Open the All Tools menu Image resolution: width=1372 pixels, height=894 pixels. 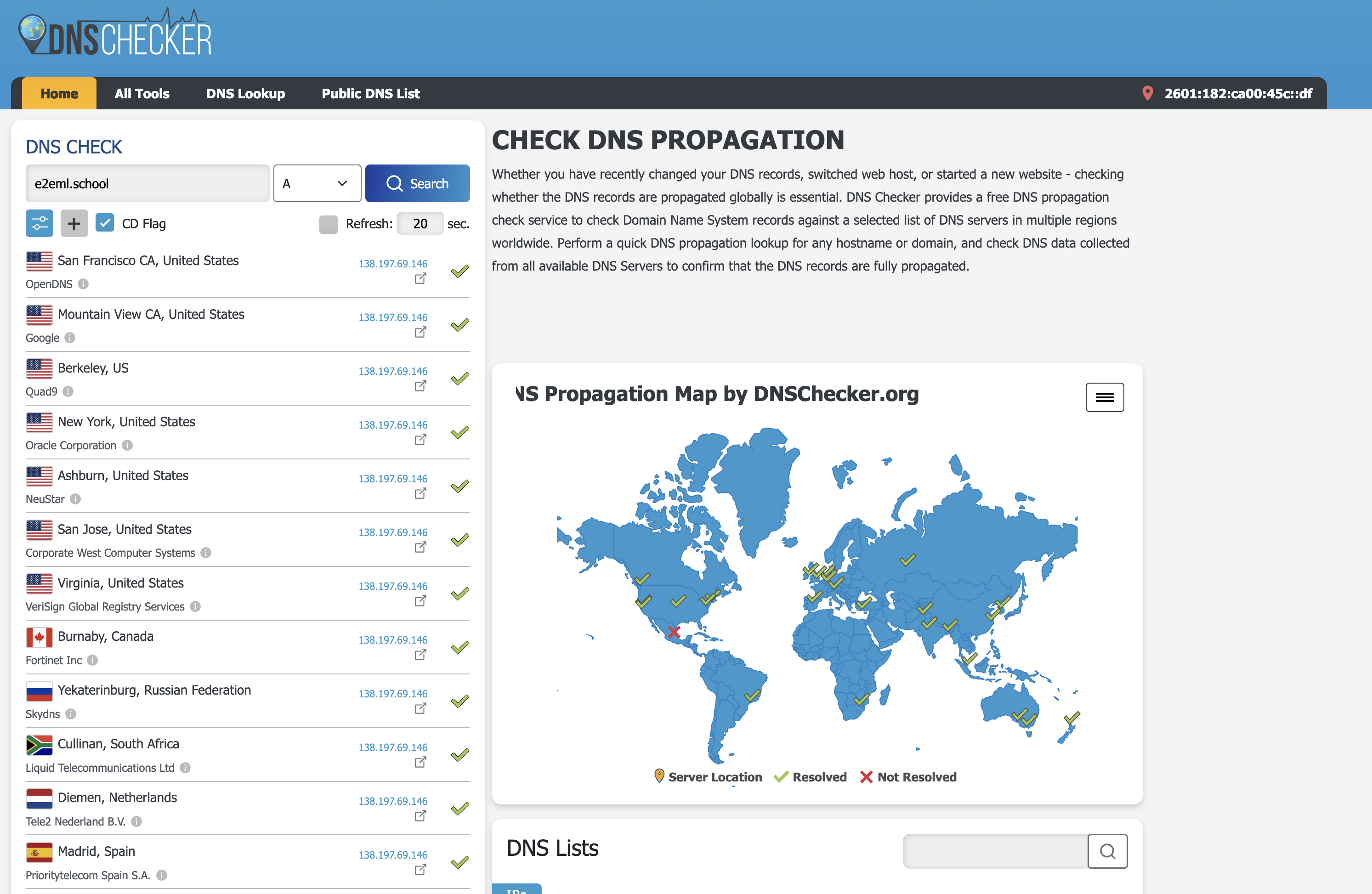[142, 93]
